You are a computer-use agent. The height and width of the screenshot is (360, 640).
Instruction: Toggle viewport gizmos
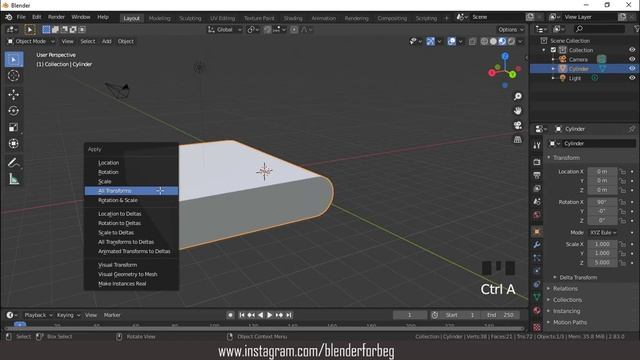pyautogui.click(x=431, y=41)
